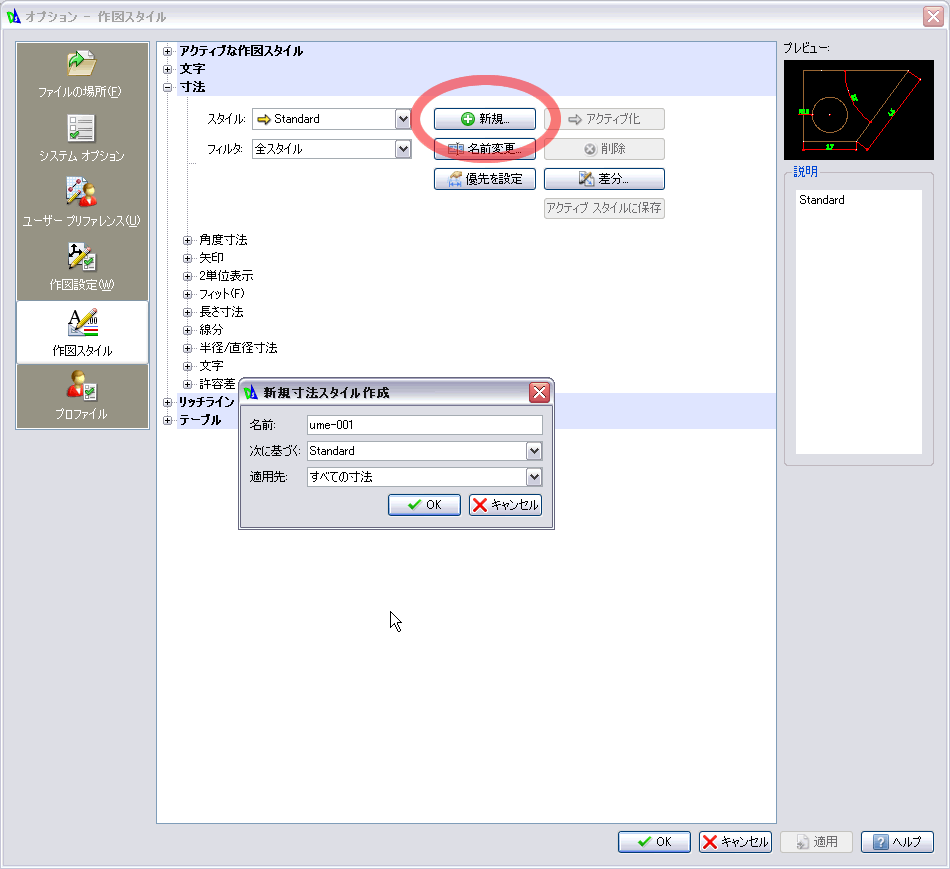Screen dimensions: 950x869
Task: Cancel the 新規寸法スタイル作成 dialog
Action: [505, 505]
